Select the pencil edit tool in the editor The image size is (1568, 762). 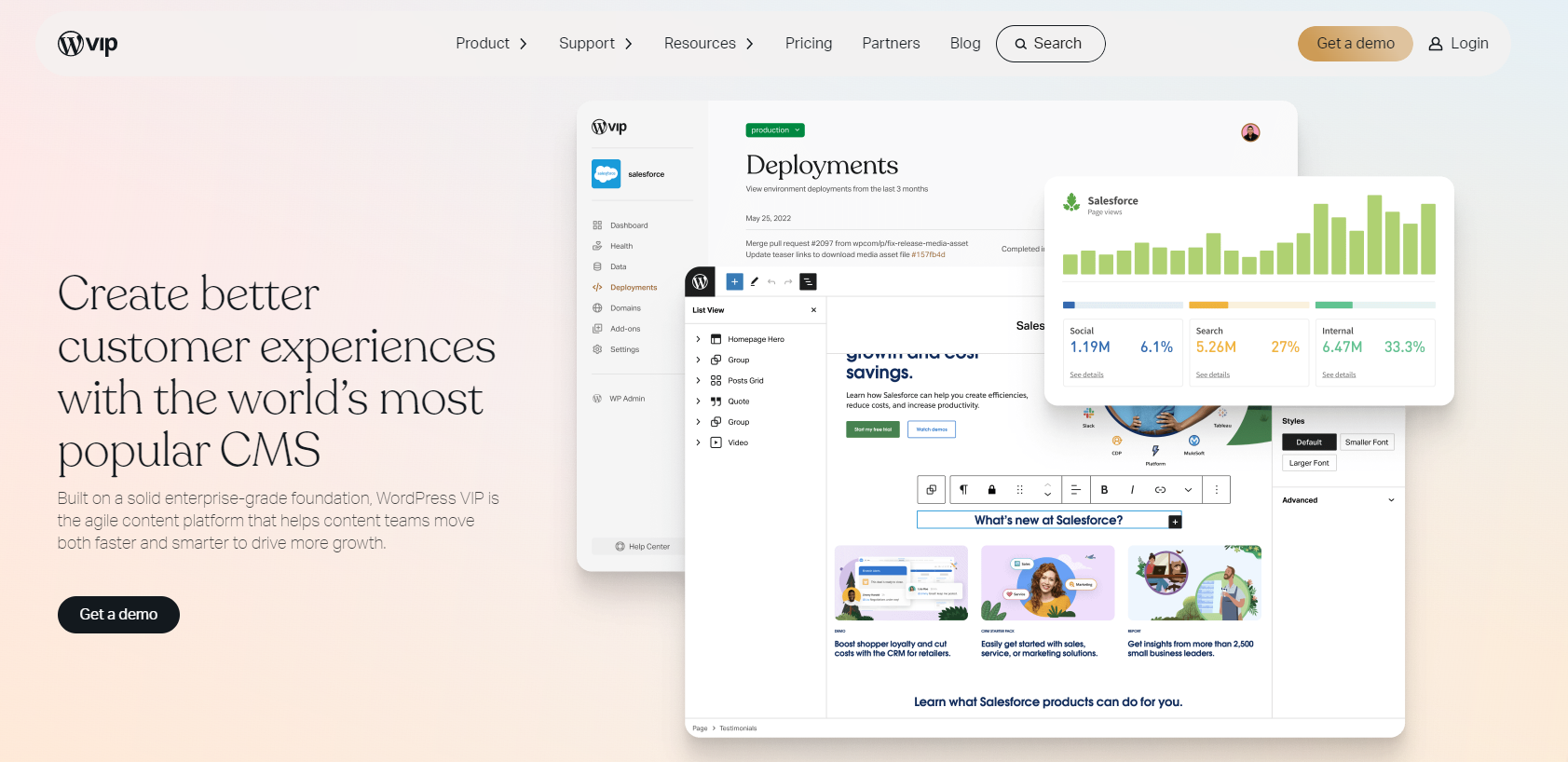click(755, 281)
